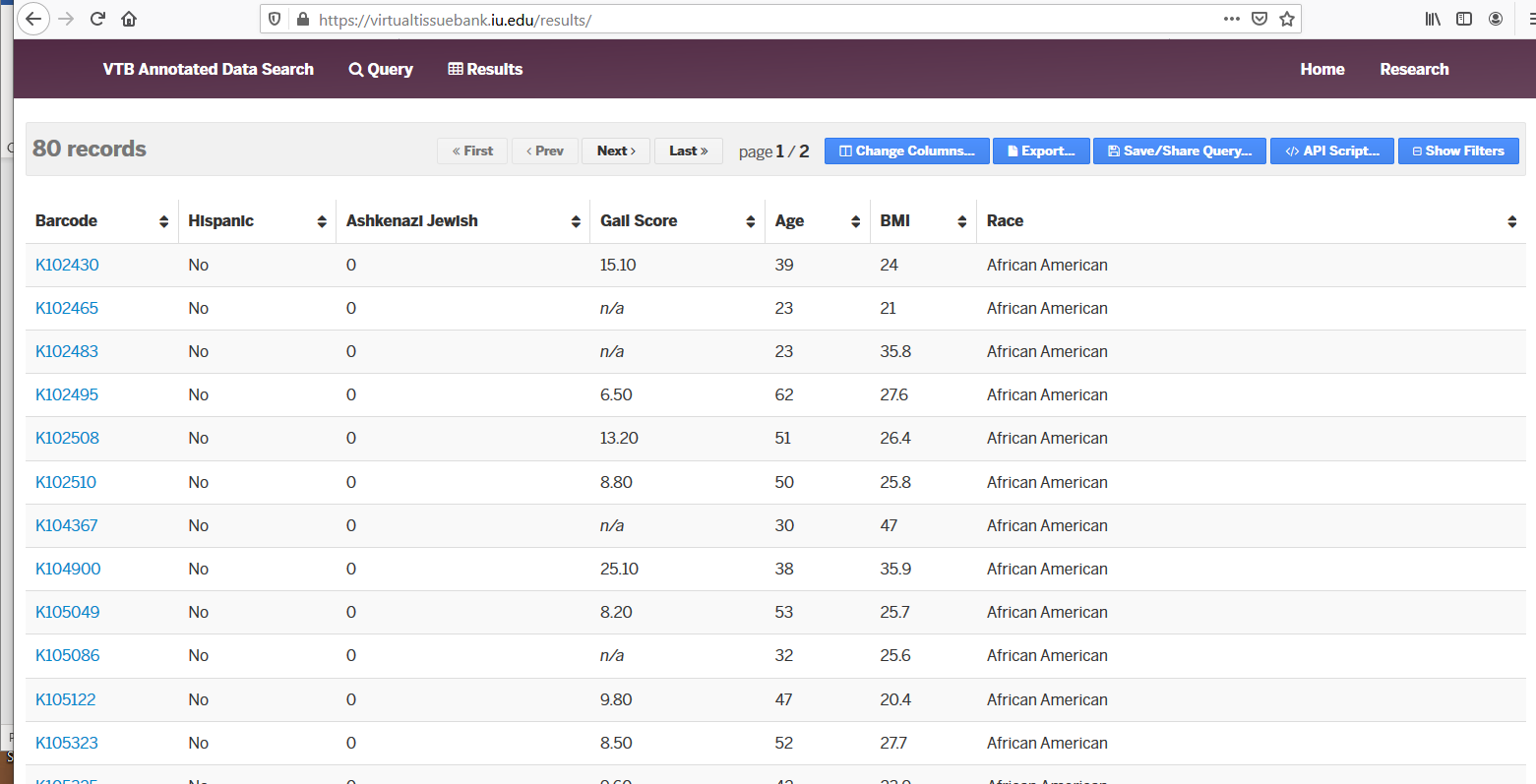Image resolution: width=1536 pixels, height=784 pixels.
Task: Click Gail Score value 6.50
Action: pyautogui.click(x=616, y=394)
